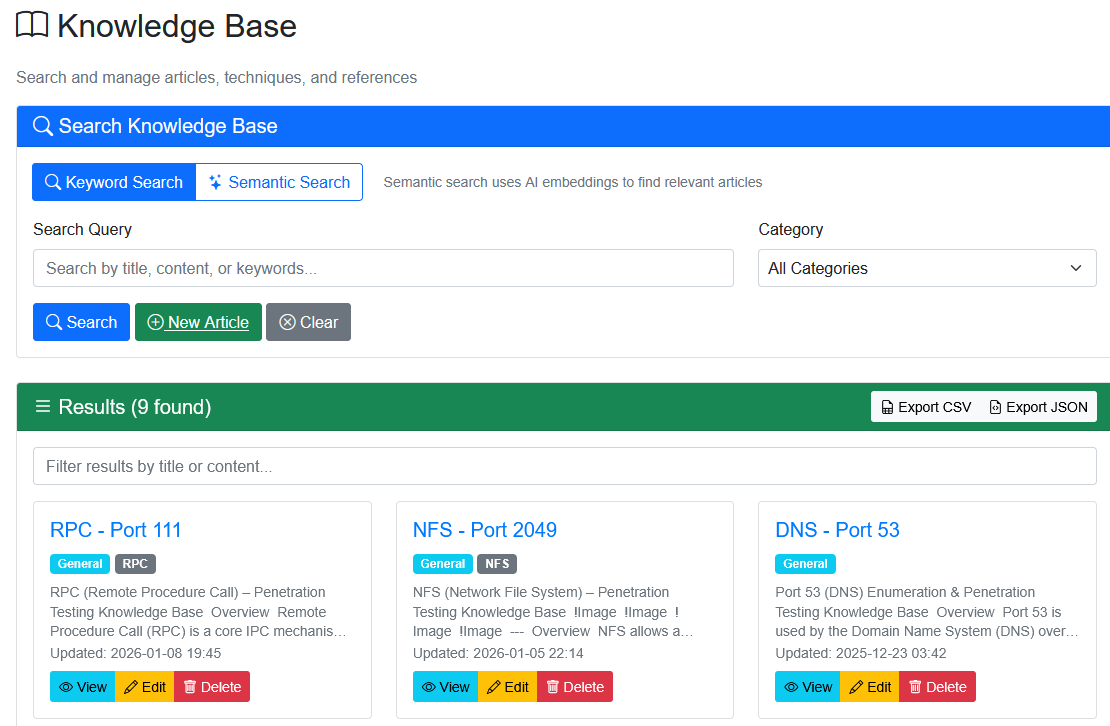Edit the NFS - Port 2049 article

[x=507, y=687]
